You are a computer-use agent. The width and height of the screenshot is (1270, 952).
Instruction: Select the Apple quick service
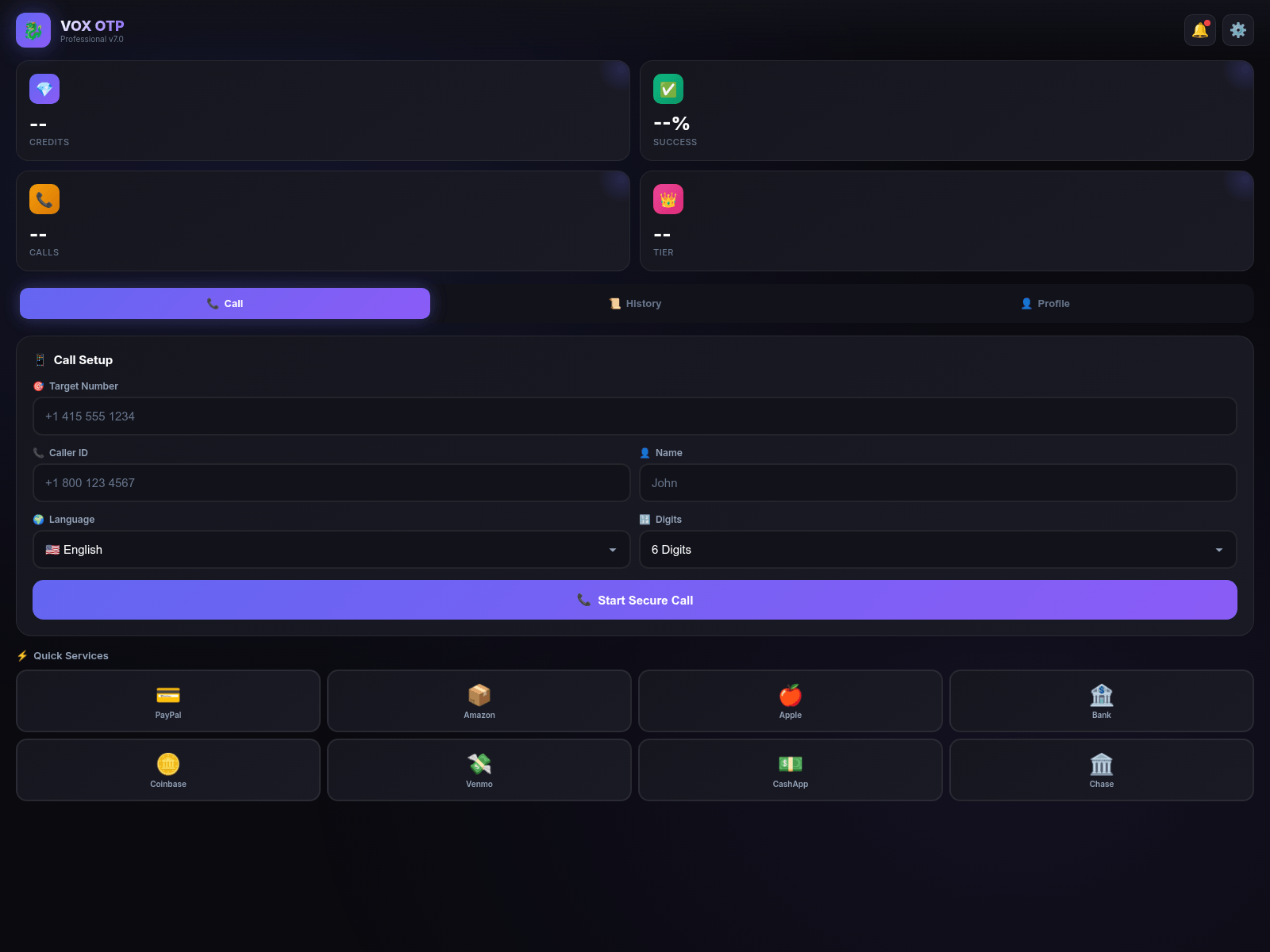[791, 701]
